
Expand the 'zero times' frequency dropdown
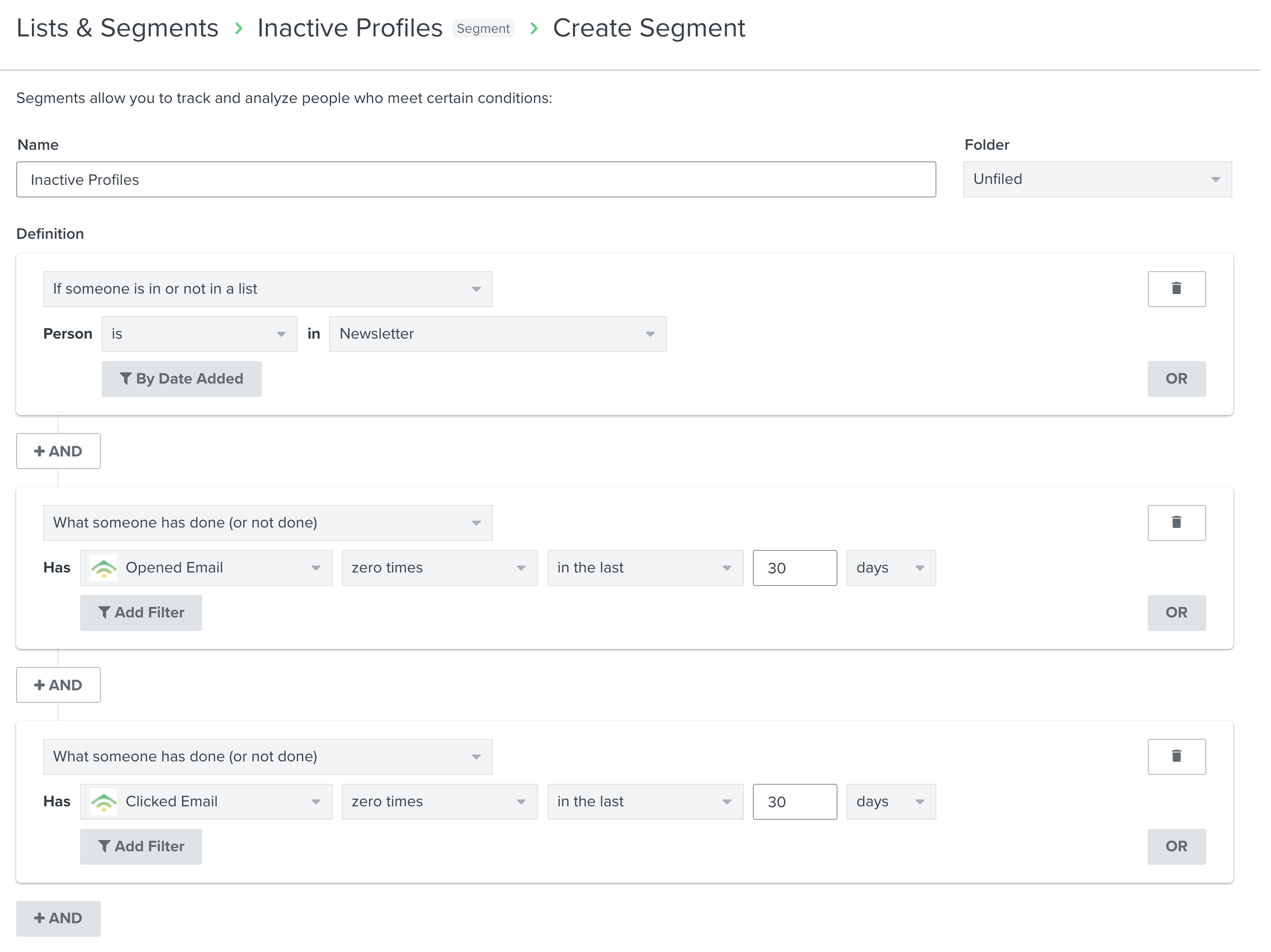[x=439, y=568]
